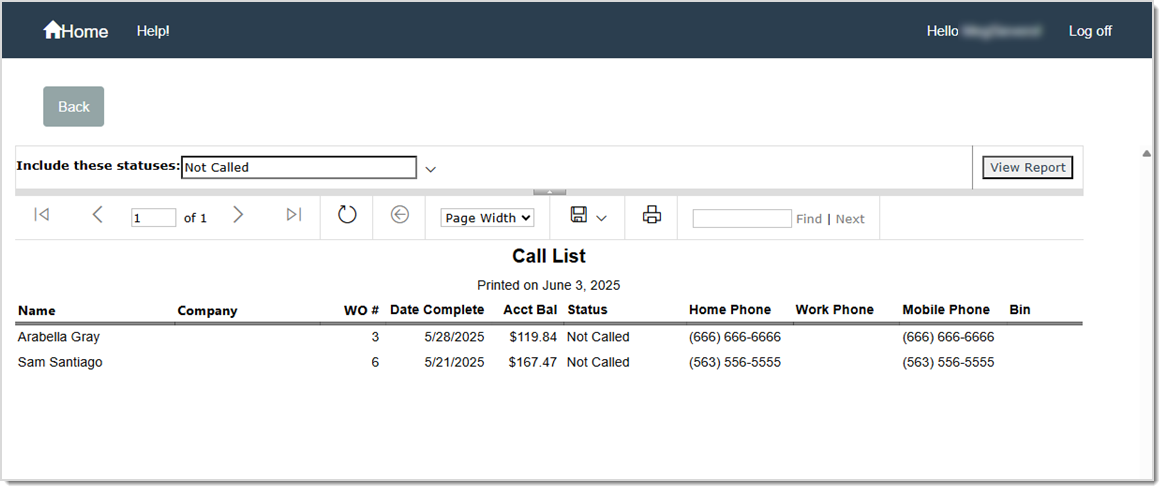
Task: Click Arabella Gray's Not Called status
Action: pyautogui.click(x=598, y=336)
